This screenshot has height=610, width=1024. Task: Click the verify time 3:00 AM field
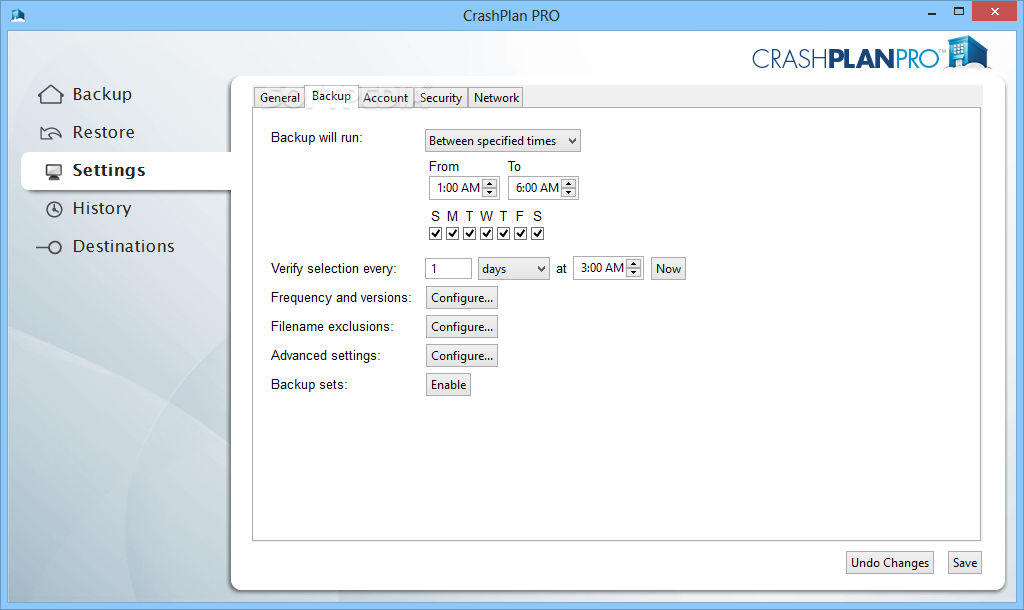click(600, 268)
